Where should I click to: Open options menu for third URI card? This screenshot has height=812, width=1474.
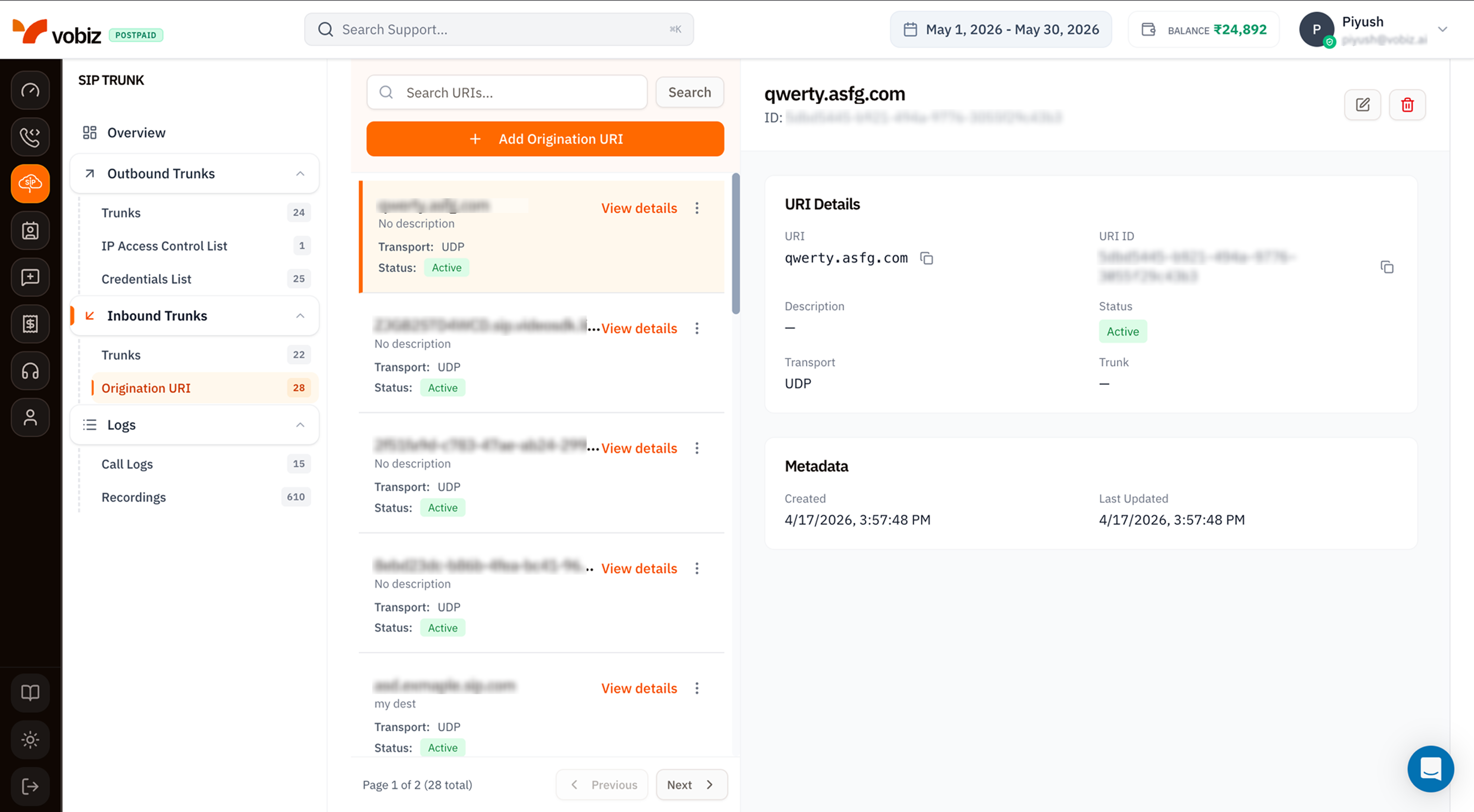[697, 448]
